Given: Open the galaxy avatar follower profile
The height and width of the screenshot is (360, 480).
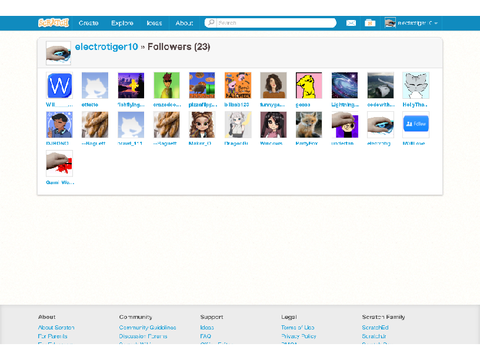Looking at the screenshot, I should coord(345,85).
